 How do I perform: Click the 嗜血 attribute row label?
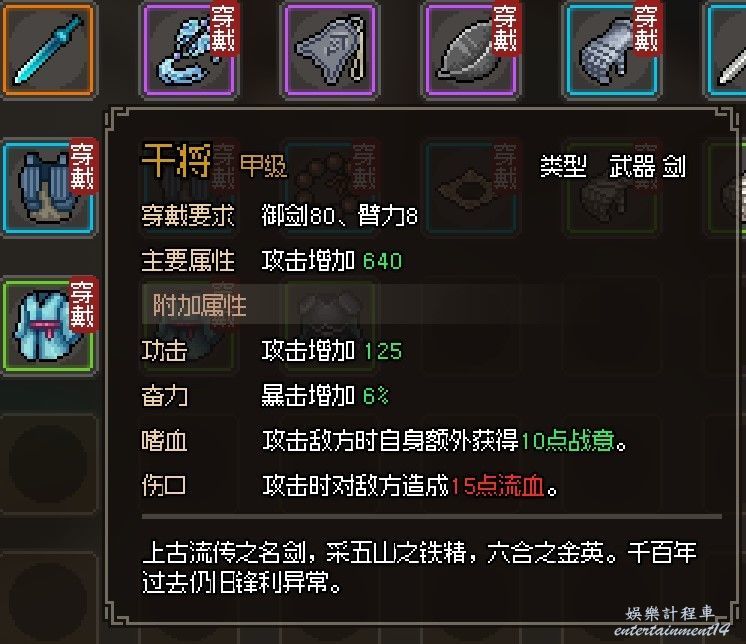click(x=164, y=441)
